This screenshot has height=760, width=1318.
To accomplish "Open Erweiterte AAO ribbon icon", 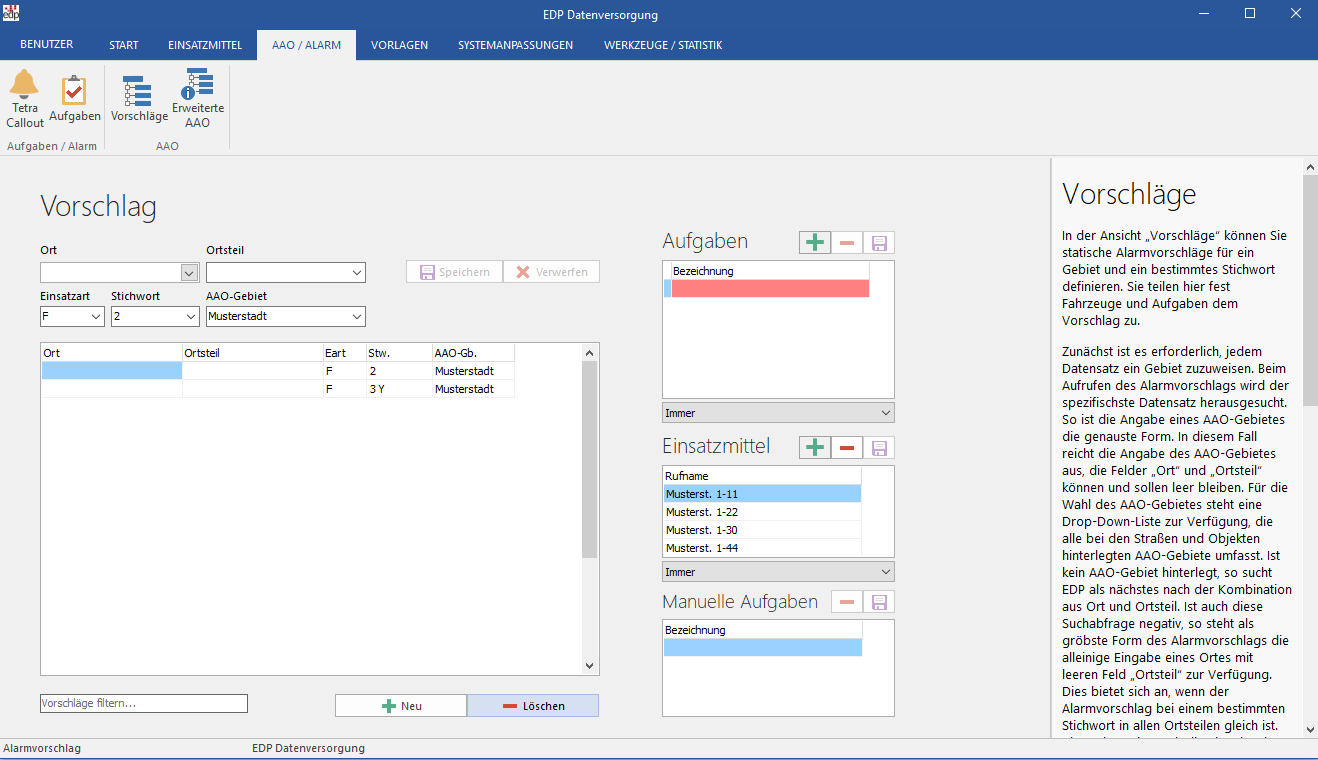I will click(197, 99).
